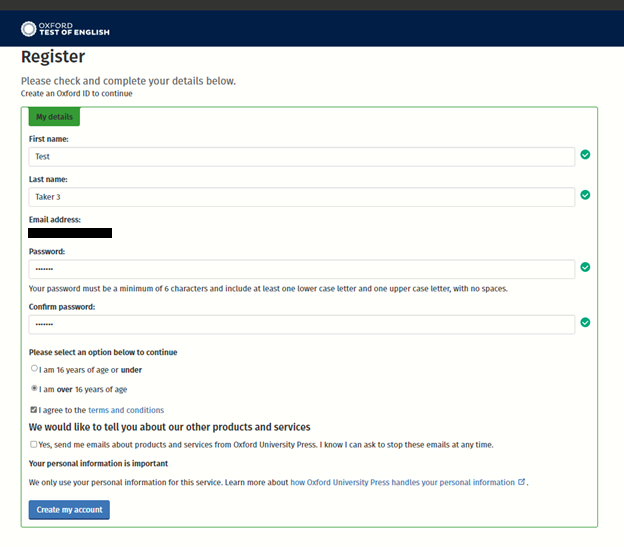Click green checkmark beside Last name field
The width and height of the screenshot is (624, 547).
coord(585,195)
